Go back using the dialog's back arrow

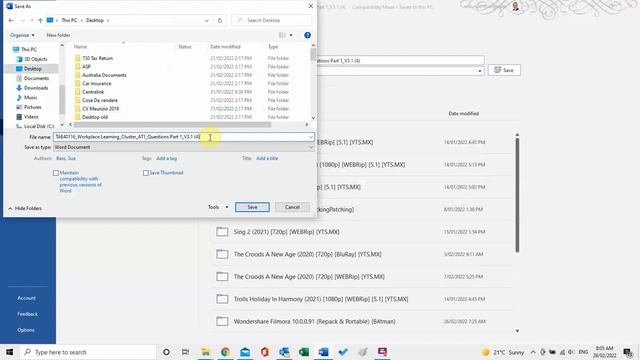tap(11, 20)
